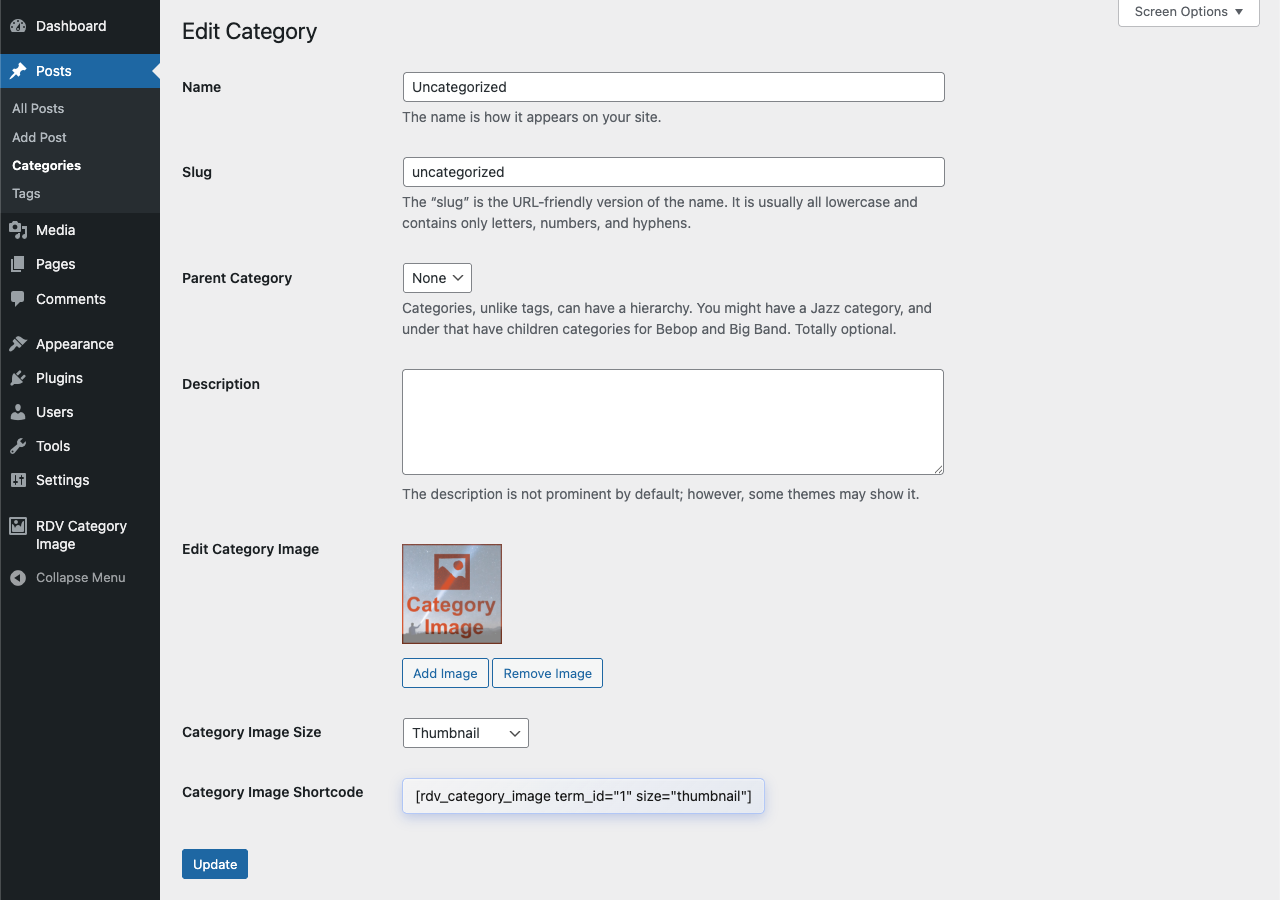Change the Category Image Size dropdown

coord(465,732)
